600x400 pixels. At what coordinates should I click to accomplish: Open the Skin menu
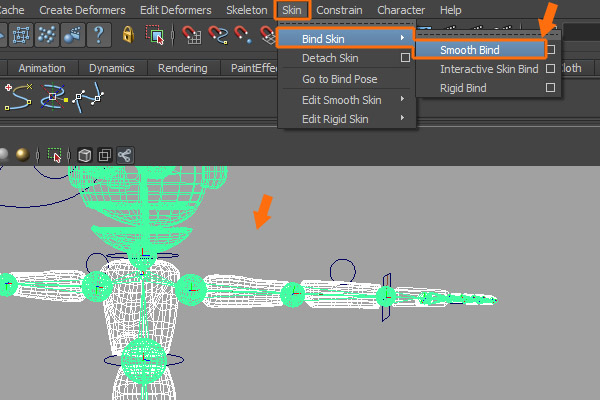pos(292,10)
